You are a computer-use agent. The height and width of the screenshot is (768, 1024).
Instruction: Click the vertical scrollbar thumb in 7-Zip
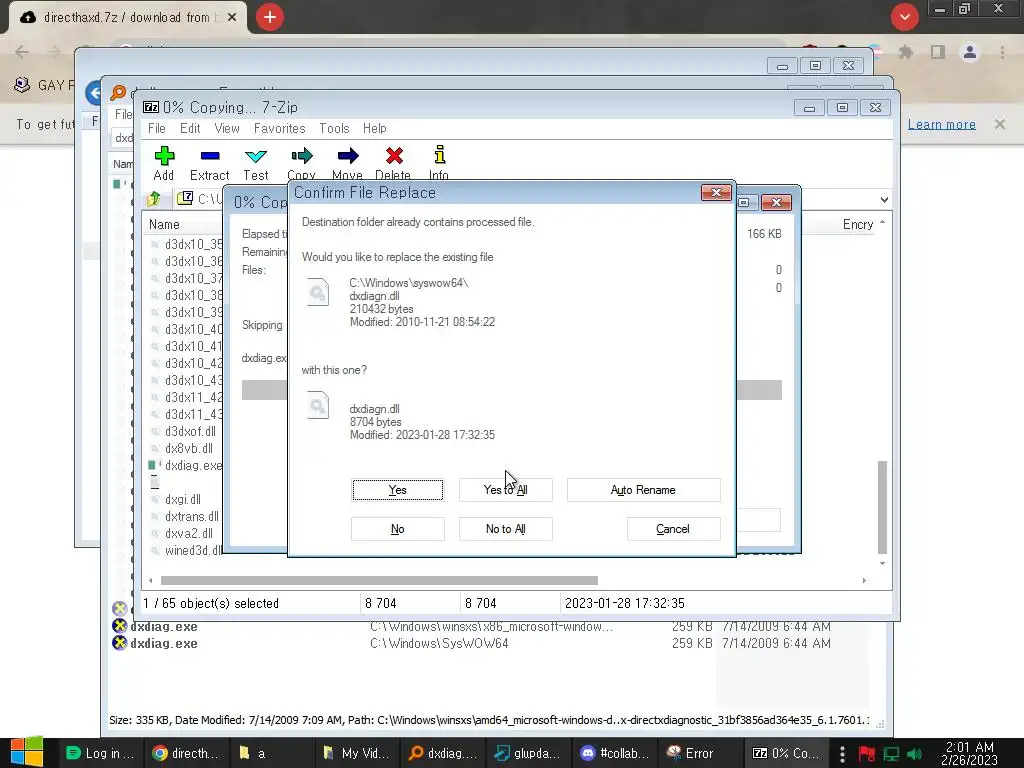882,507
